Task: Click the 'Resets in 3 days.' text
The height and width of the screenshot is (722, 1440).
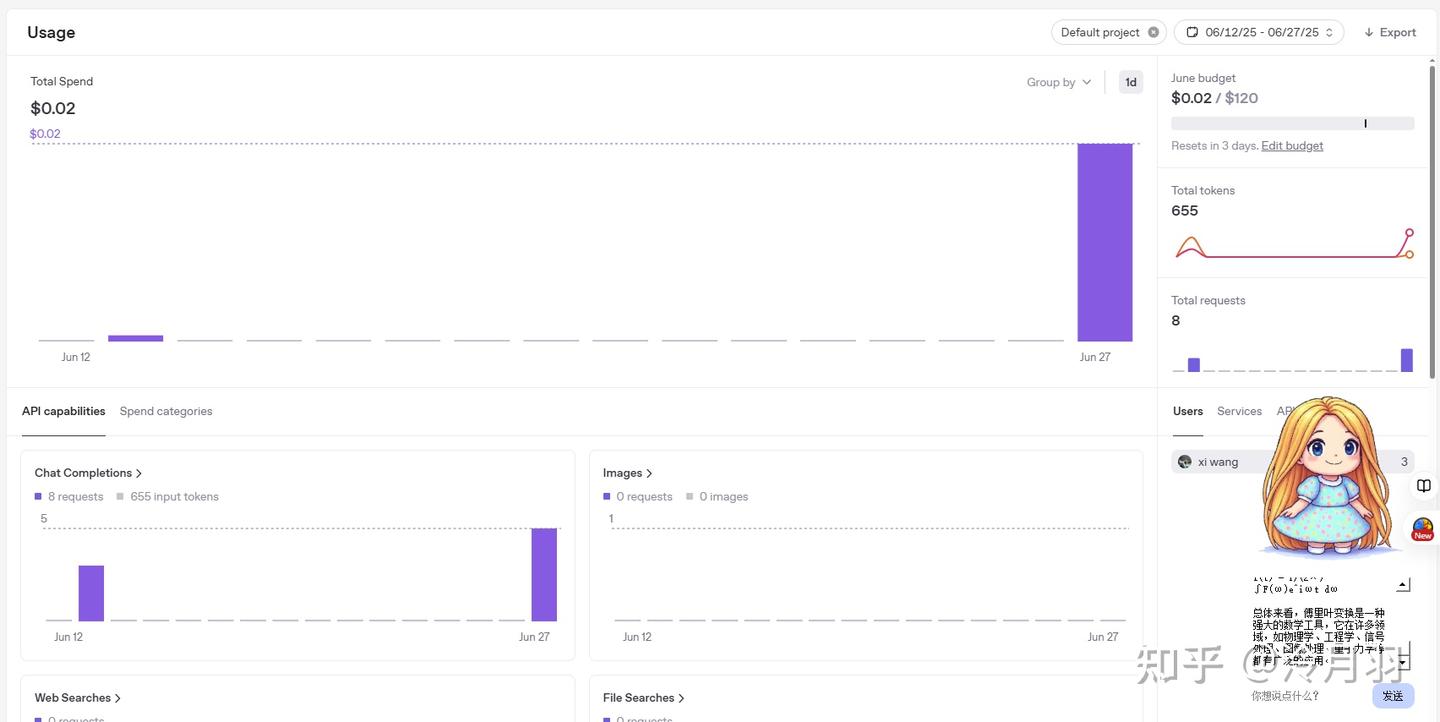Action: [x=1214, y=146]
